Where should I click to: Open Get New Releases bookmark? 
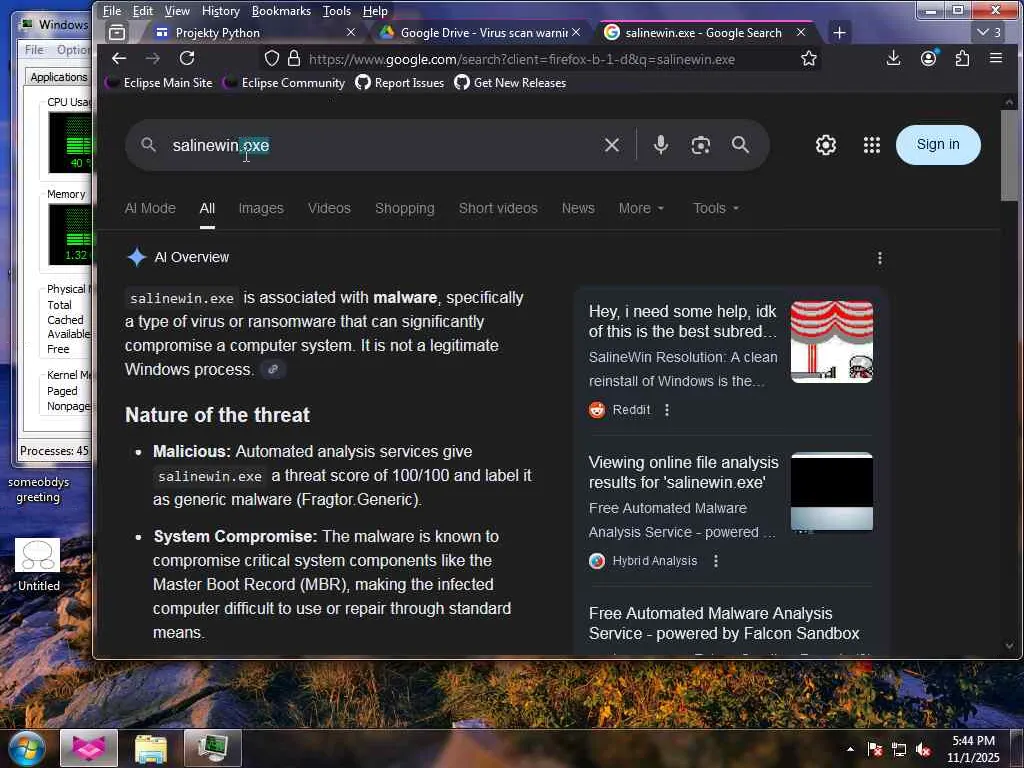(511, 83)
